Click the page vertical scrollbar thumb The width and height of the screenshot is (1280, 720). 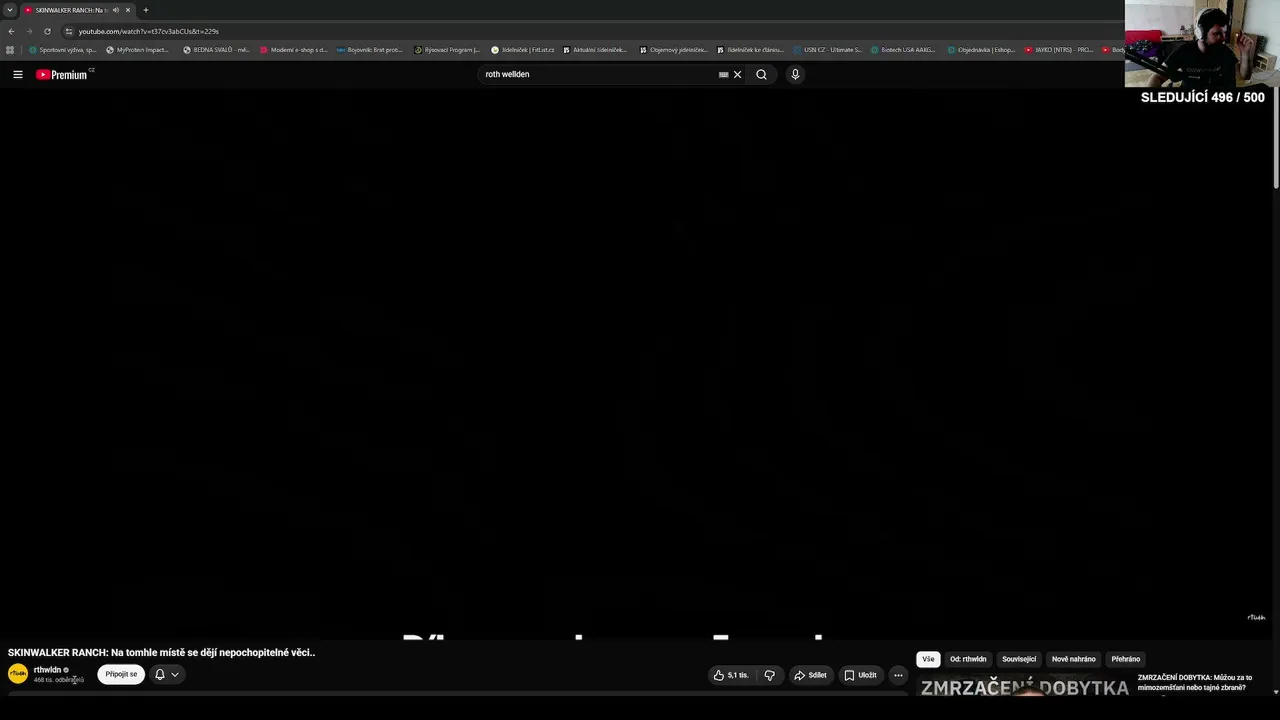click(x=1276, y=139)
